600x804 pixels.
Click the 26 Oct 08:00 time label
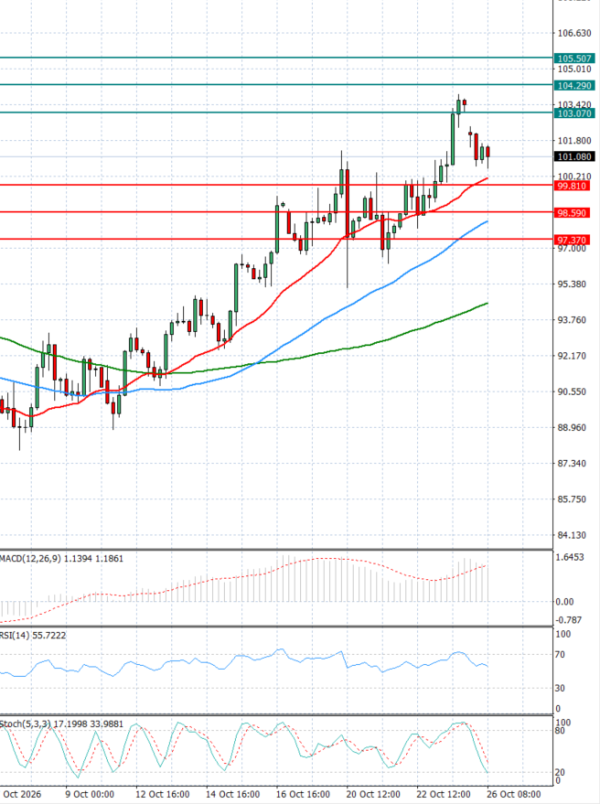(513, 794)
